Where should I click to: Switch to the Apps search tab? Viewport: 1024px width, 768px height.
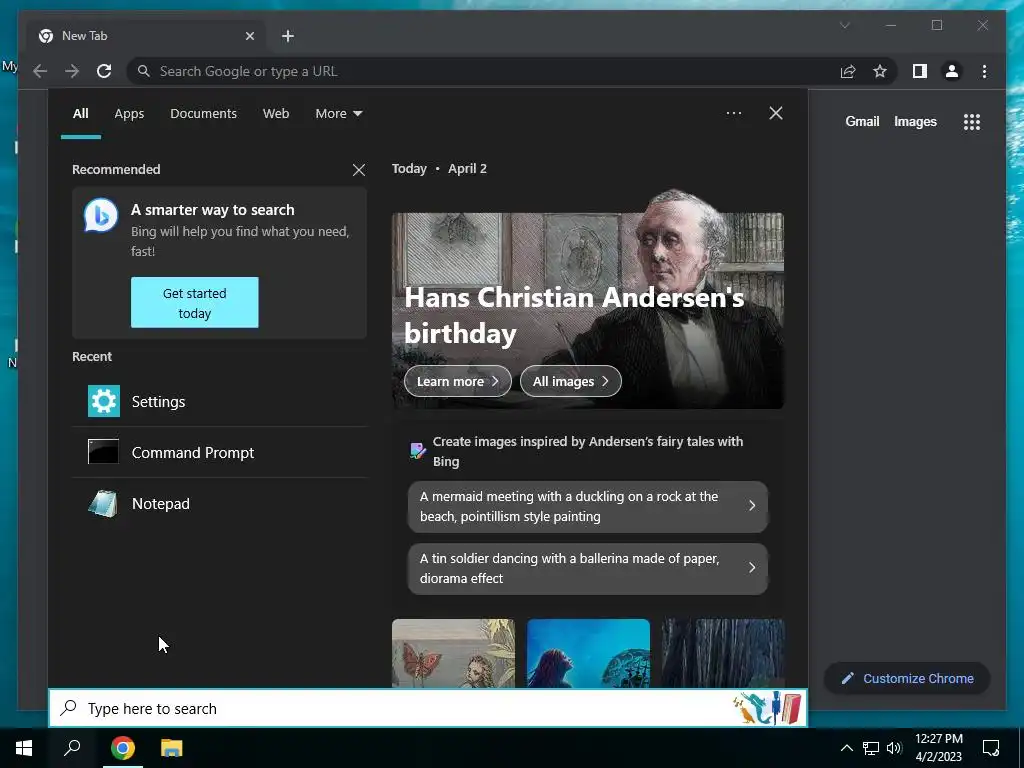click(129, 114)
